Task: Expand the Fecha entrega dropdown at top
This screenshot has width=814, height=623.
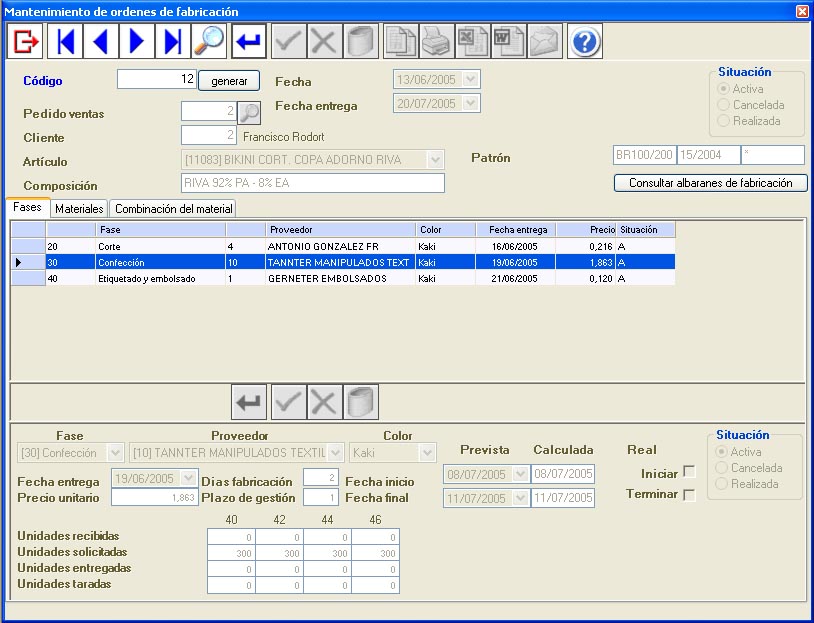Action: [x=471, y=104]
